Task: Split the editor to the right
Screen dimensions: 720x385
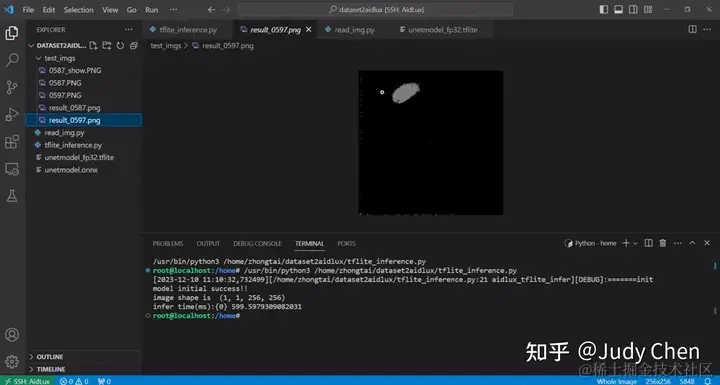Action: (x=692, y=29)
